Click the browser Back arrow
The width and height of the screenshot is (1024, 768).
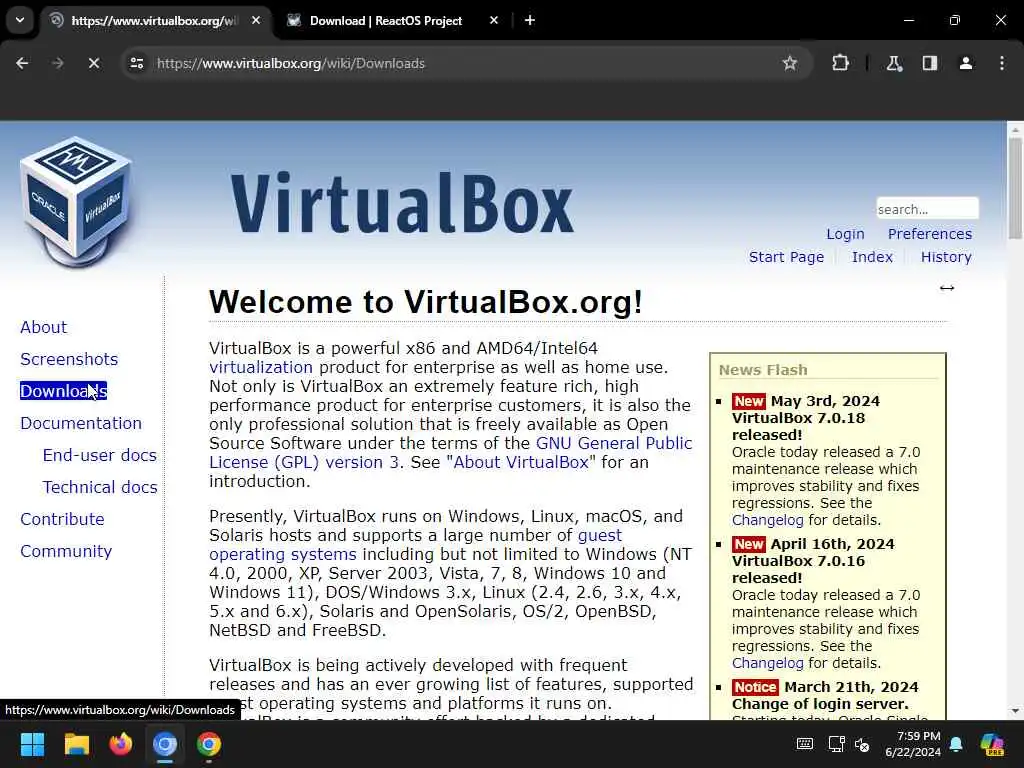pos(22,63)
